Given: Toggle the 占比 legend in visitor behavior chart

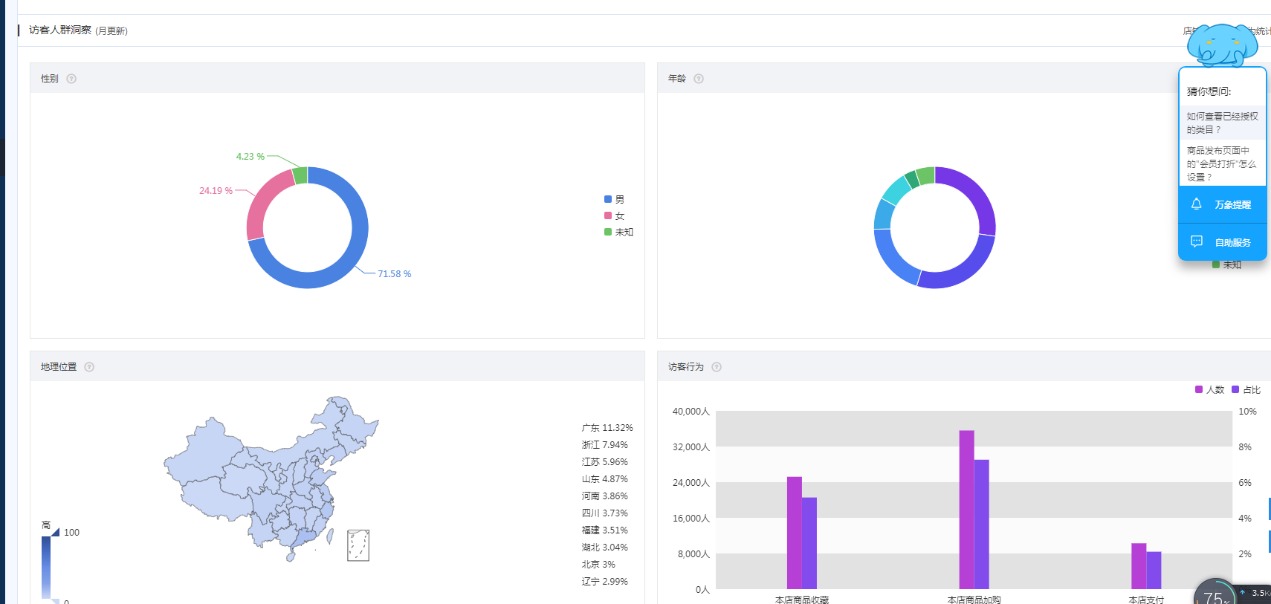Looking at the screenshot, I should tap(1246, 389).
